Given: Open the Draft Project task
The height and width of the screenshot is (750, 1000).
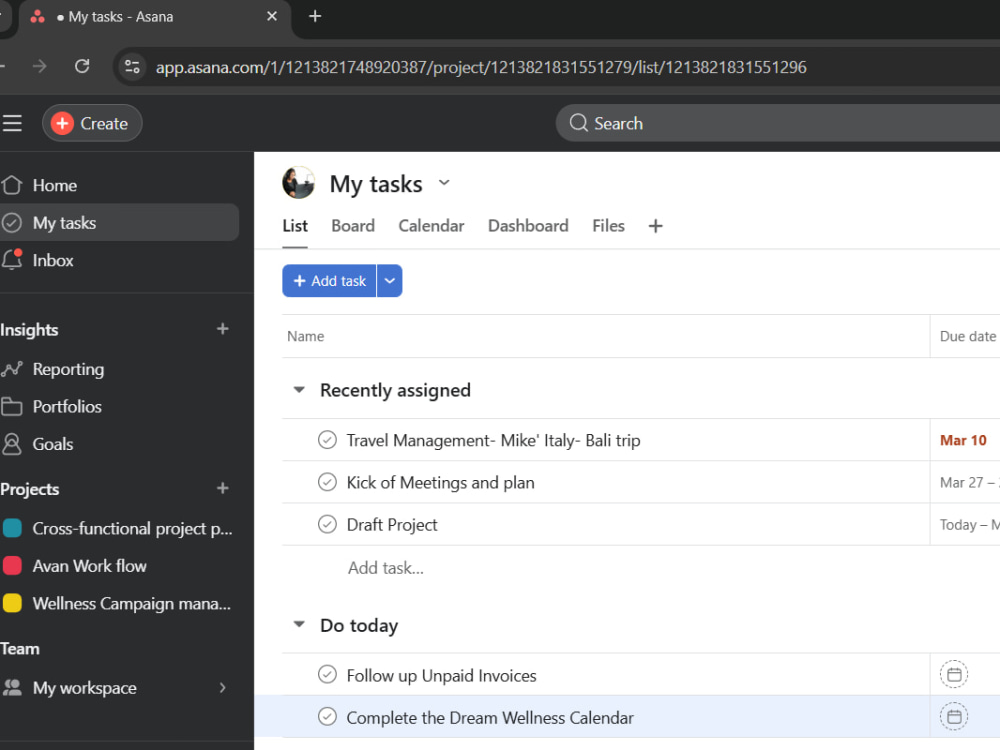Looking at the screenshot, I should (x=392, y=525).
